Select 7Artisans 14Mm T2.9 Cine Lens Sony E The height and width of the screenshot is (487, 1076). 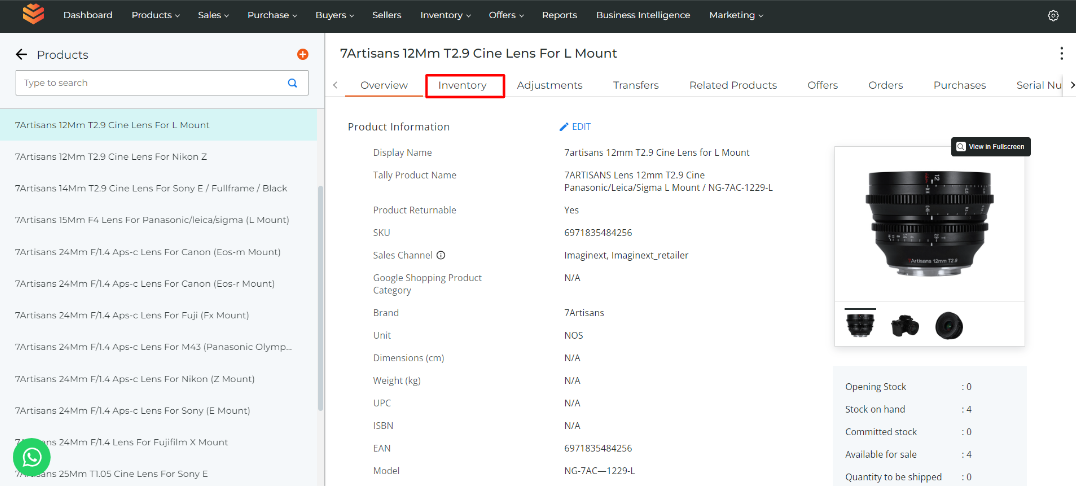point(159,188)
